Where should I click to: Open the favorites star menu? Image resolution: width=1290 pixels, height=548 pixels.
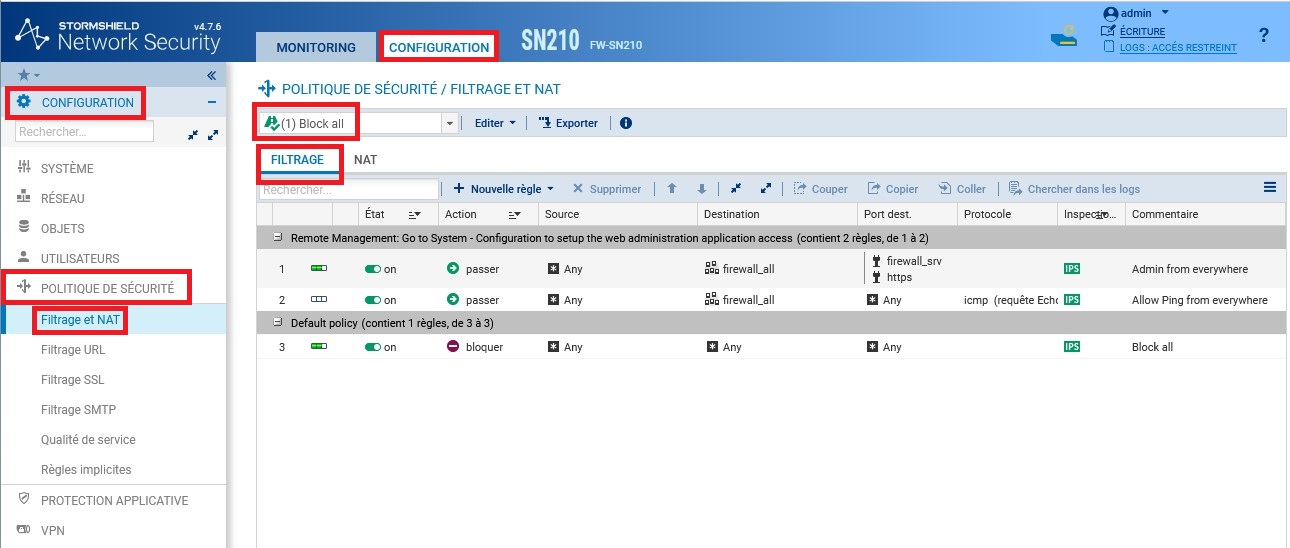[x=29, y=75]
